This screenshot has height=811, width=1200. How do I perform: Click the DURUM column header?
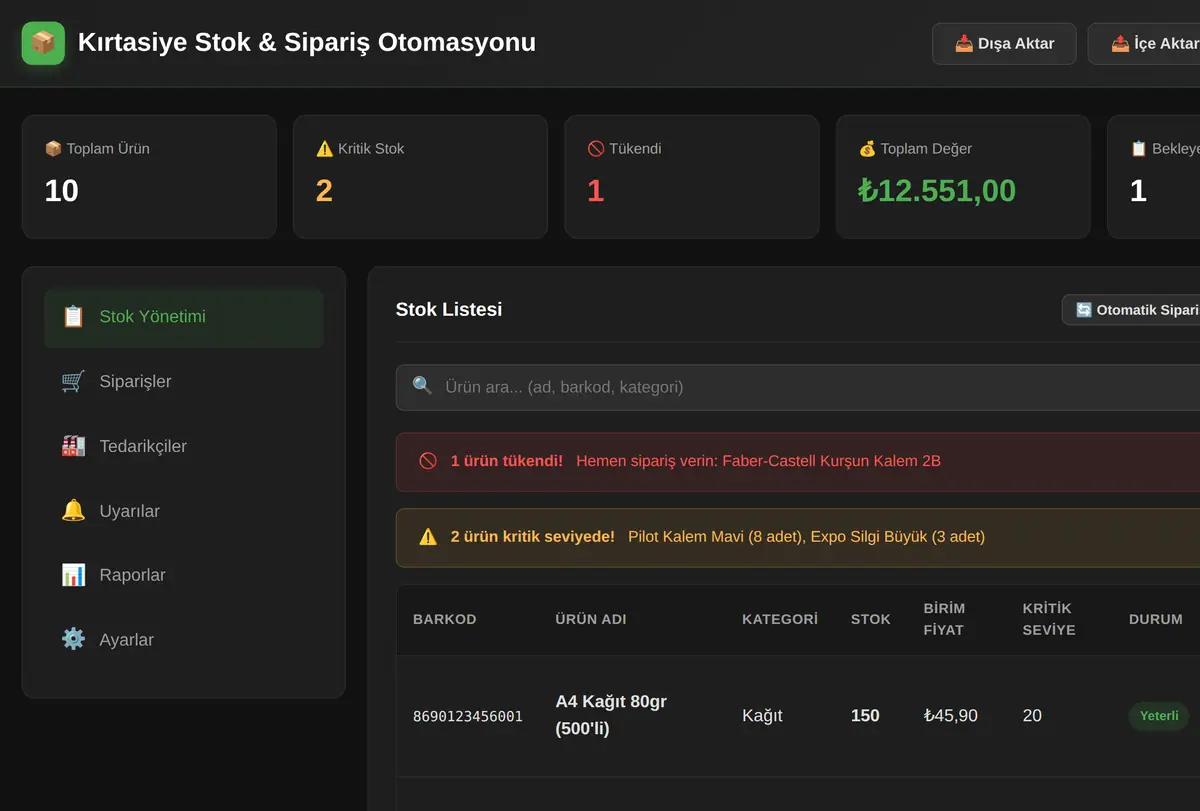click(1156, 619)
